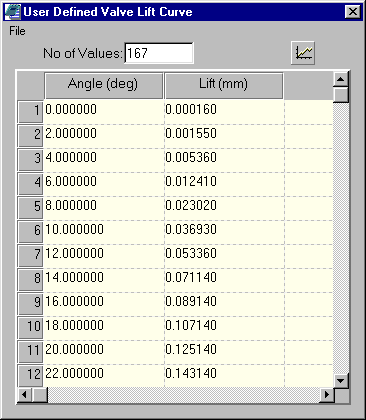The image size is (366, 420).
Task: Close the User Defined Valve Lift Curve window
Action: click(352, 12)
